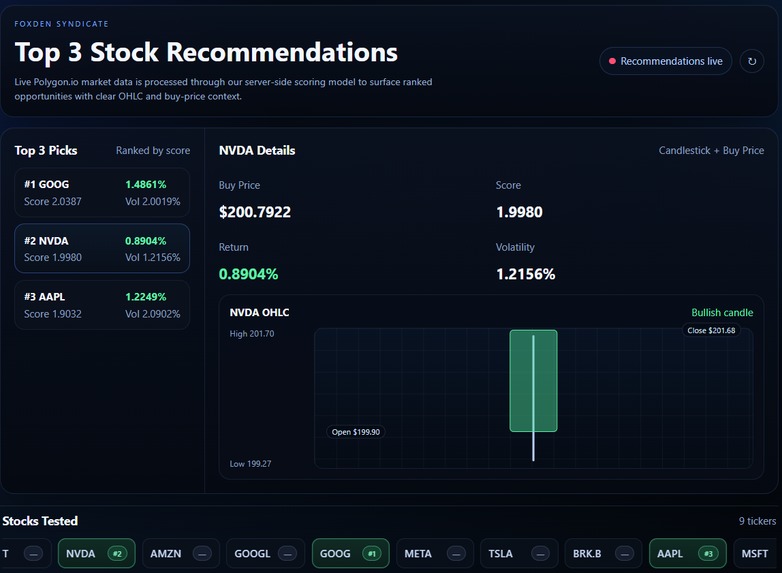The image size is (782, 573).
Task: Click the NVDA ticker chip
Action: coord(97,554)
